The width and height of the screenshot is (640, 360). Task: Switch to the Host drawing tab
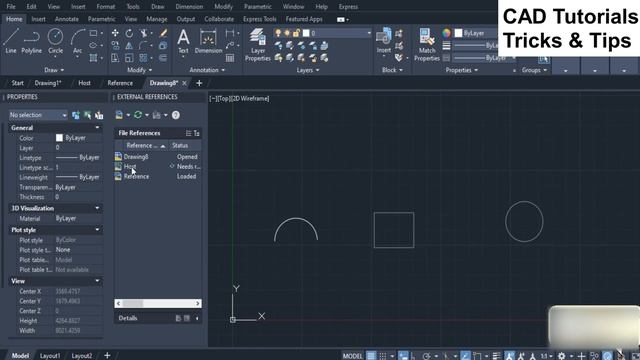click(x=84, y=83)
